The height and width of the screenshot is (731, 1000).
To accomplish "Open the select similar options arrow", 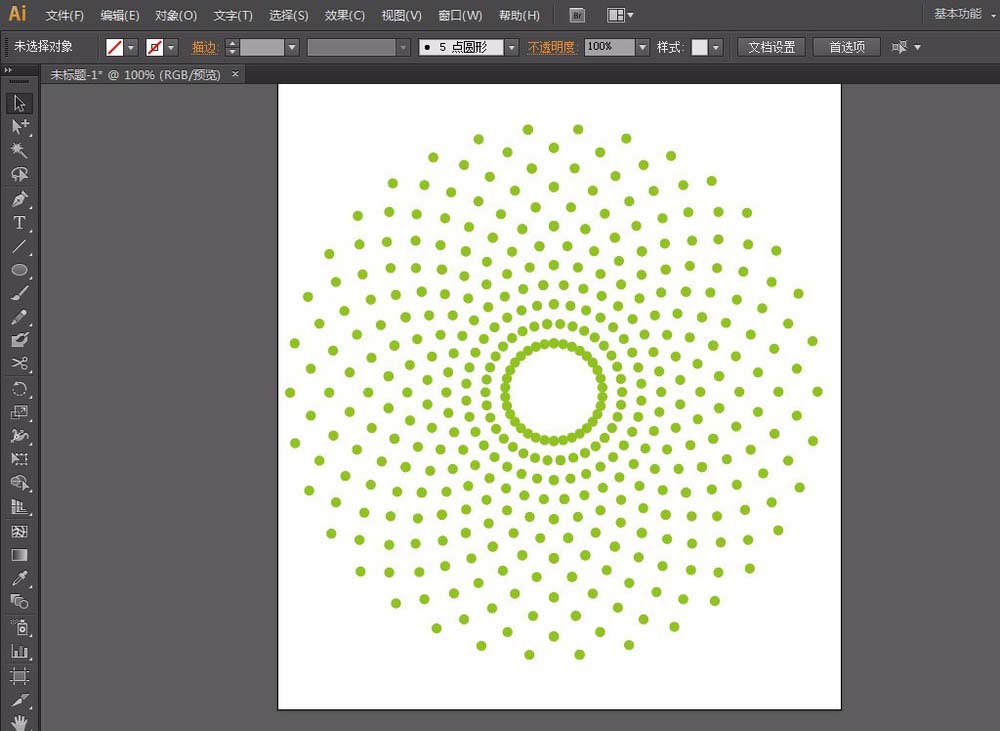I will click(x=918, y=47).
